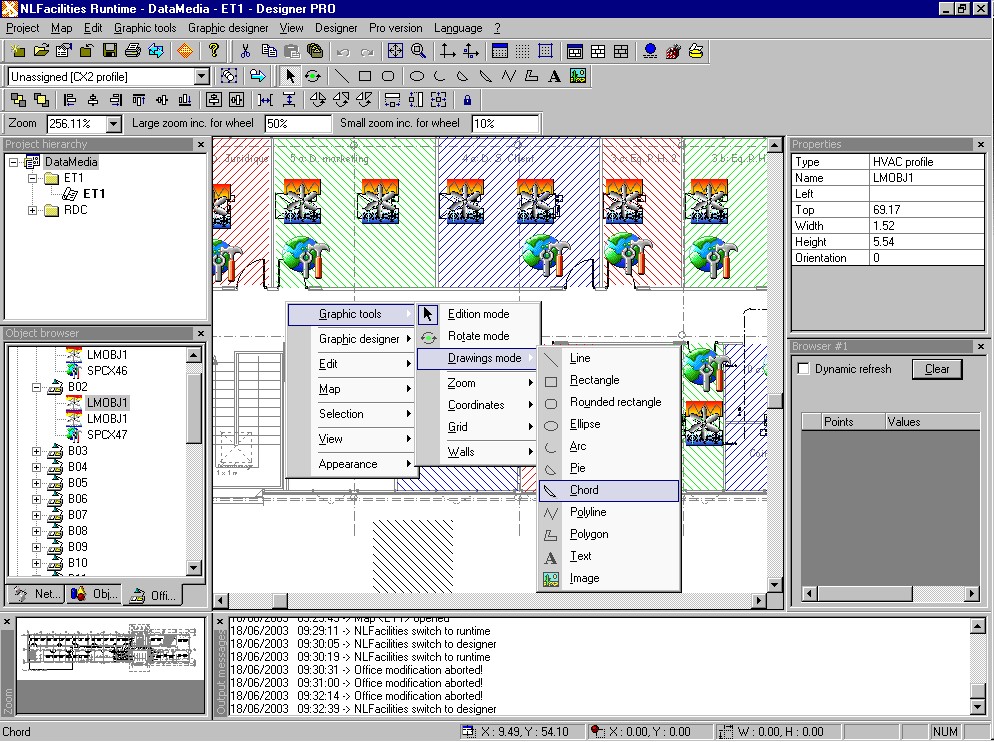The image size is (994, 742).
Task: Choose Chord from the Drawings mode submenu
Action: [x=584, y=490]
